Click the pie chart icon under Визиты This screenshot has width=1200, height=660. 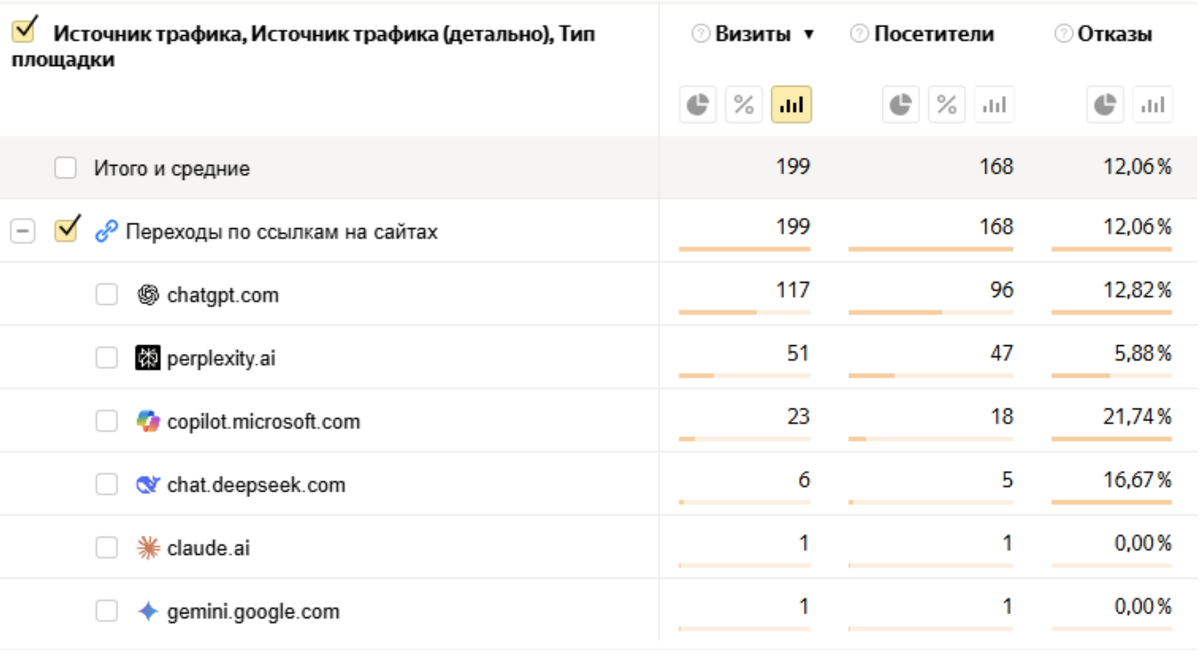pos(698,105)
